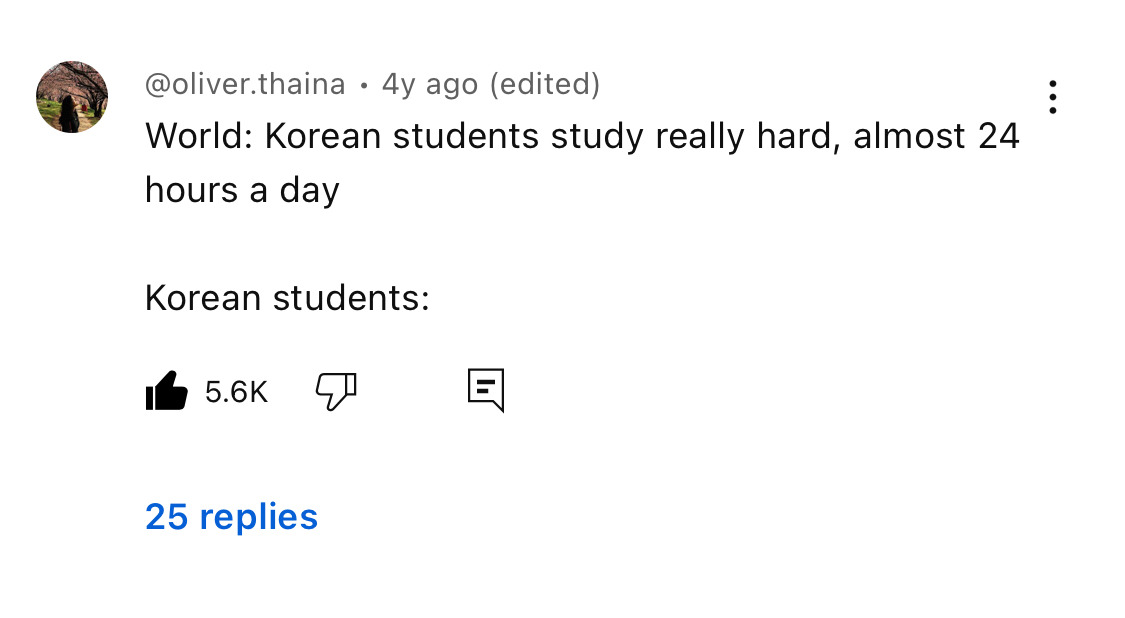Visit the @oliver.thaina channel link
Screen dimensions: 1125x618
coord(245,85)
